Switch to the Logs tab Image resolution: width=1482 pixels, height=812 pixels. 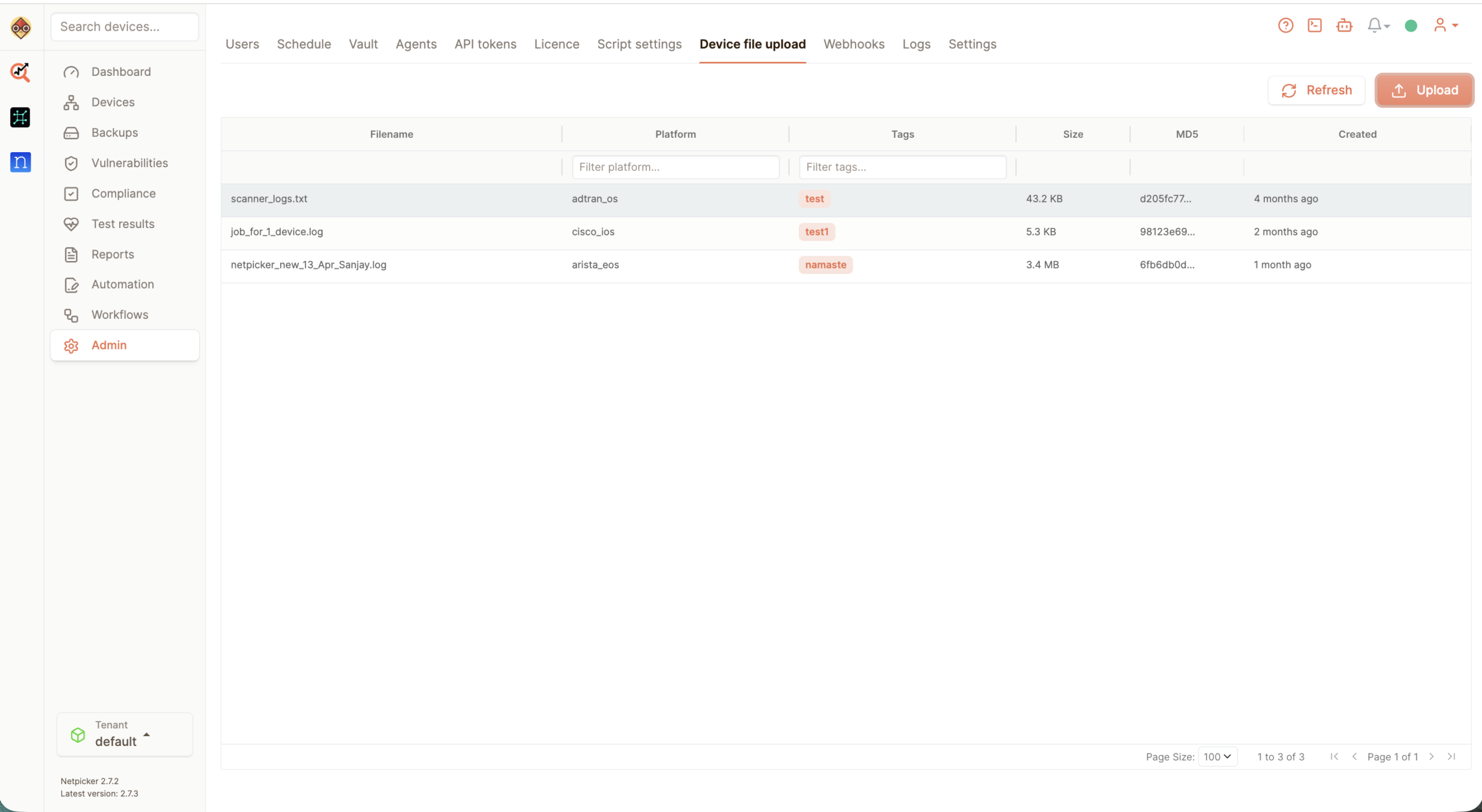(916, 44)
